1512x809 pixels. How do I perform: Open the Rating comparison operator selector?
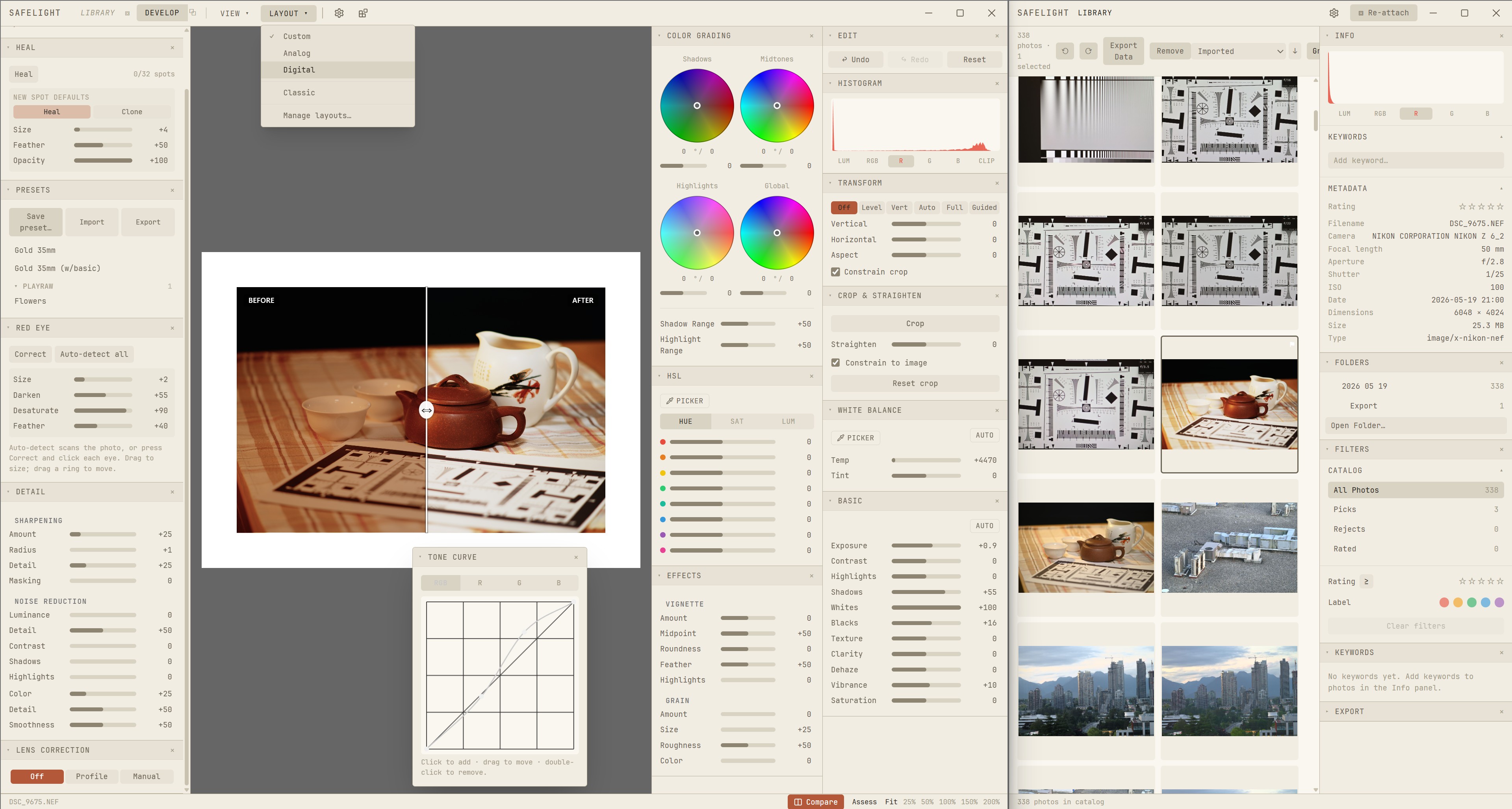(1366, 581)
